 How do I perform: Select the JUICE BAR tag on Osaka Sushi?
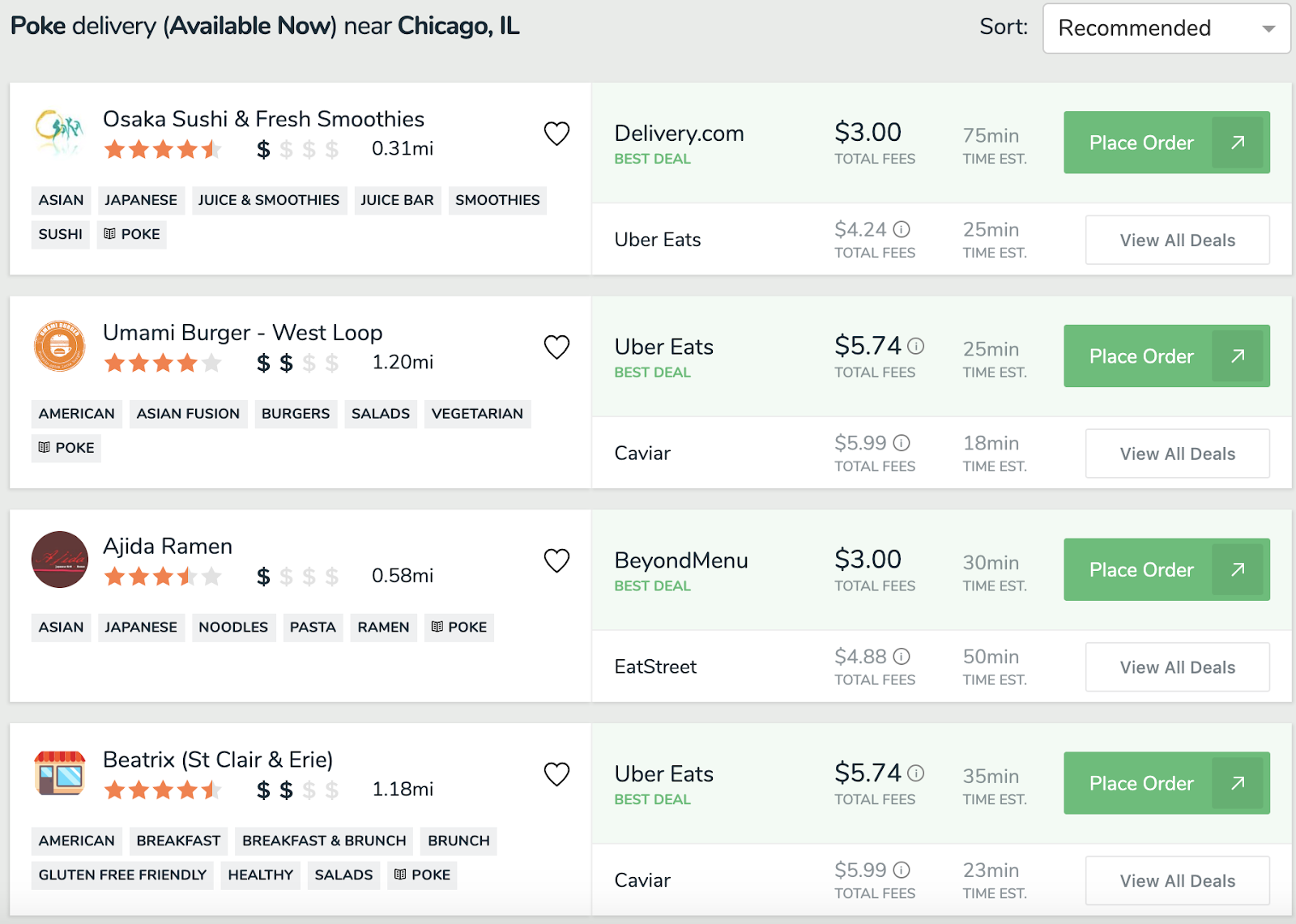pyautogui.click(x=397, y=200)
